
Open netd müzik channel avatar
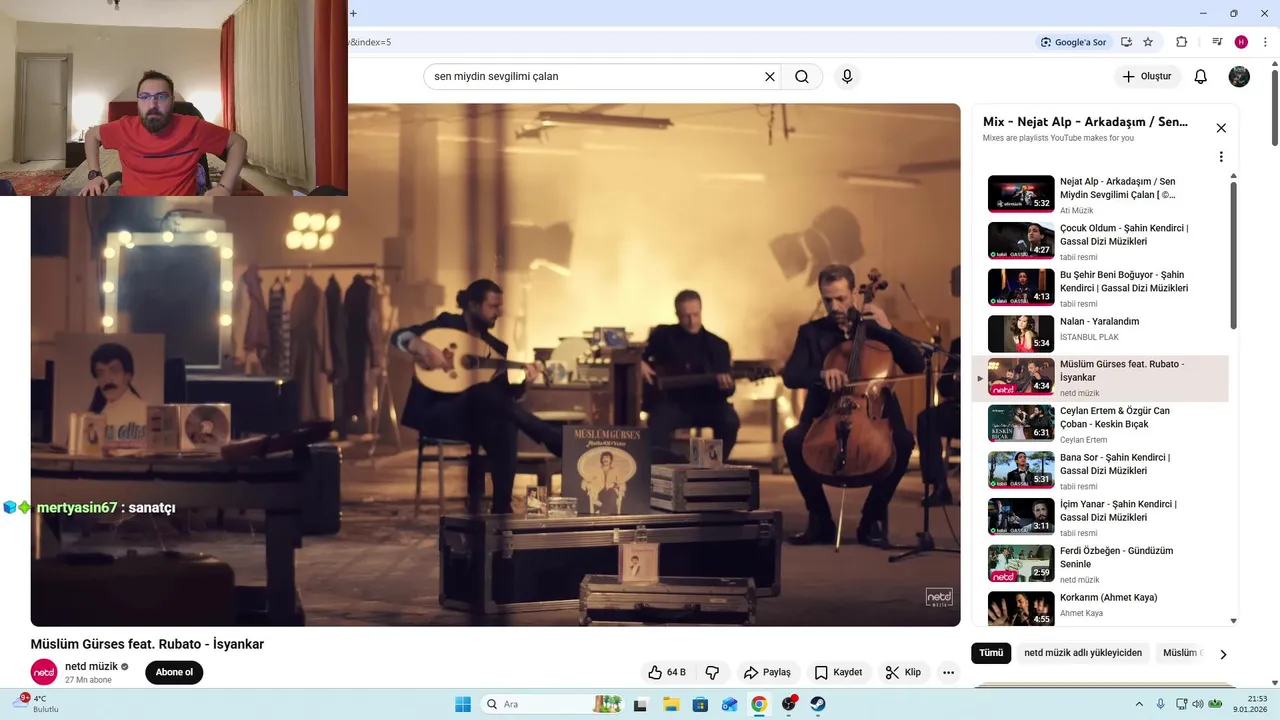(x=44, y=672)
